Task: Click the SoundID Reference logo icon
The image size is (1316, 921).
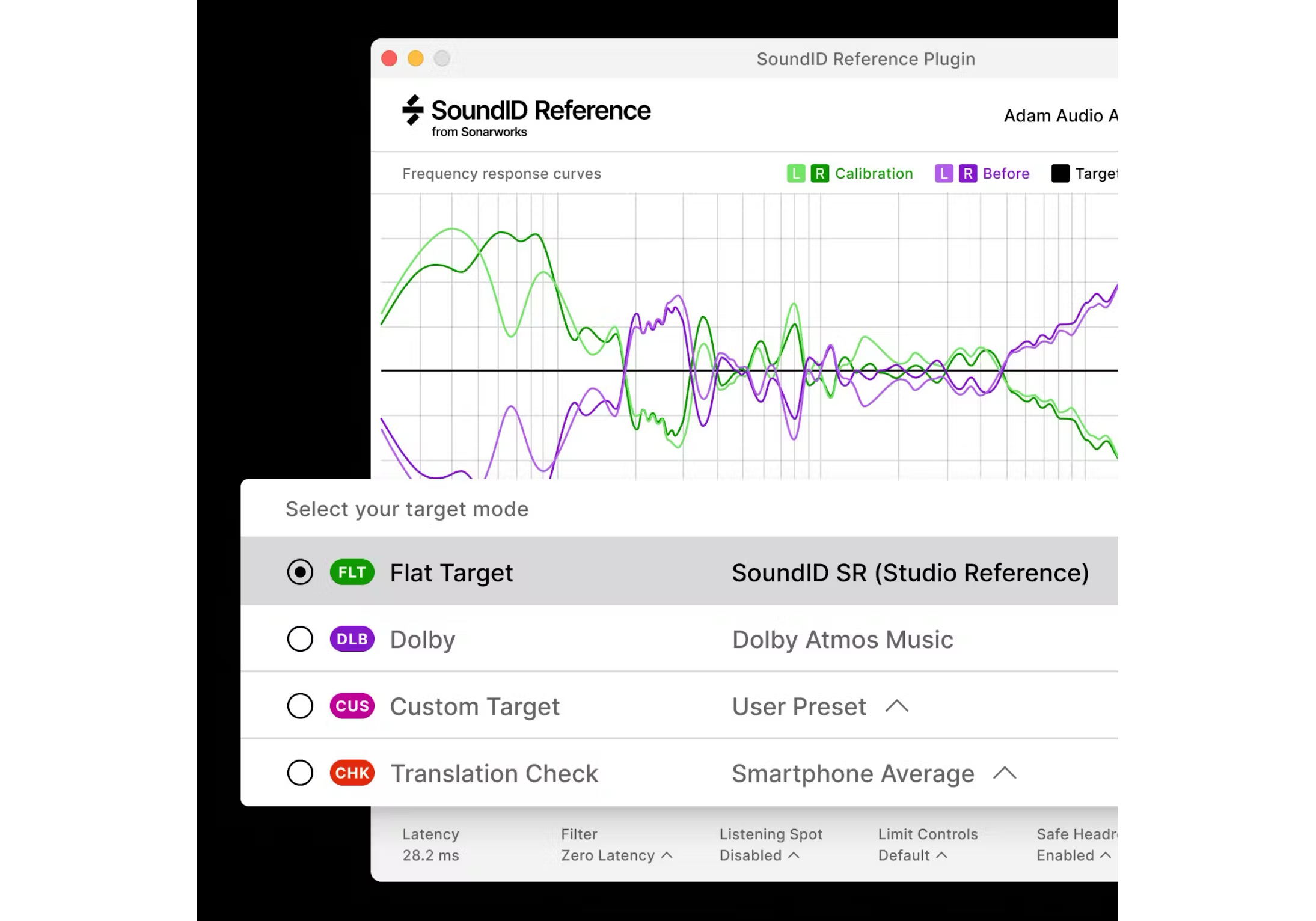Action: tap(412, 110)
